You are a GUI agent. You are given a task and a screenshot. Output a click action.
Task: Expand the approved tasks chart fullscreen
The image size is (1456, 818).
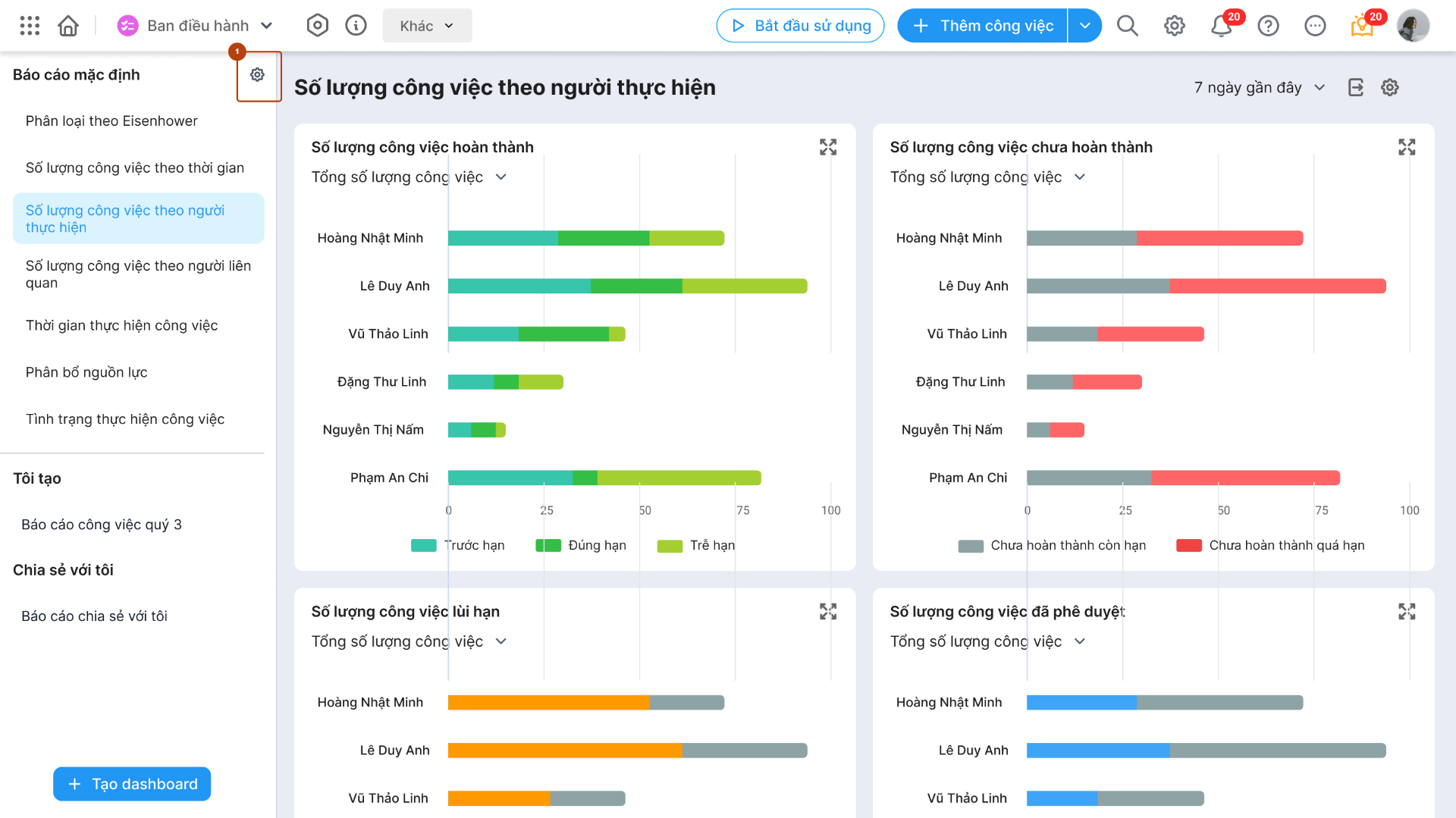1407,612
